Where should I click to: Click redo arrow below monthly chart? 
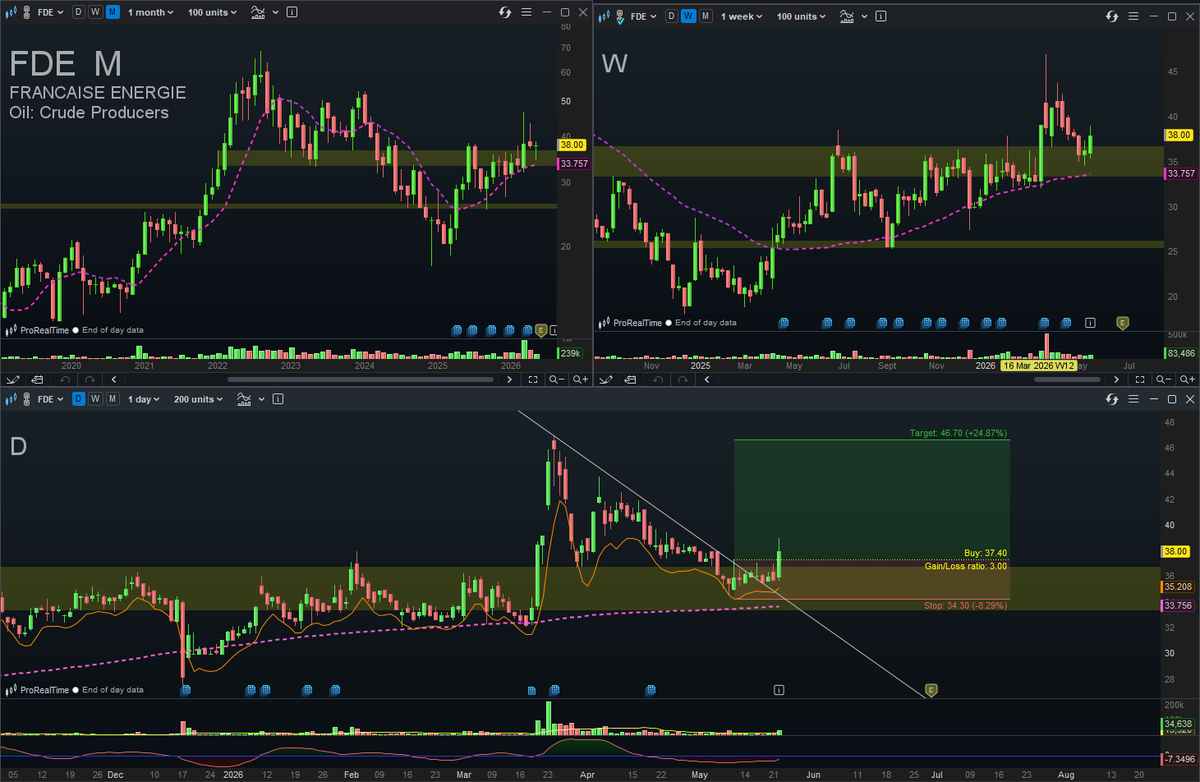click(90, 379)
